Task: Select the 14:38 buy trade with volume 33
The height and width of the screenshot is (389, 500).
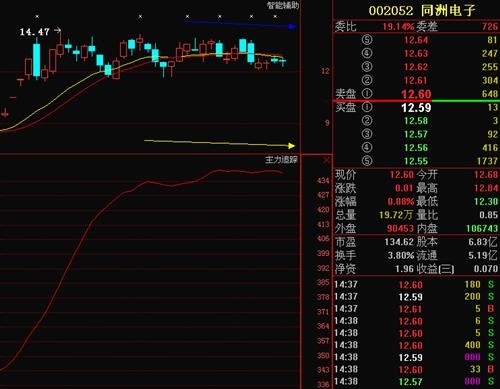Action: 415,369
